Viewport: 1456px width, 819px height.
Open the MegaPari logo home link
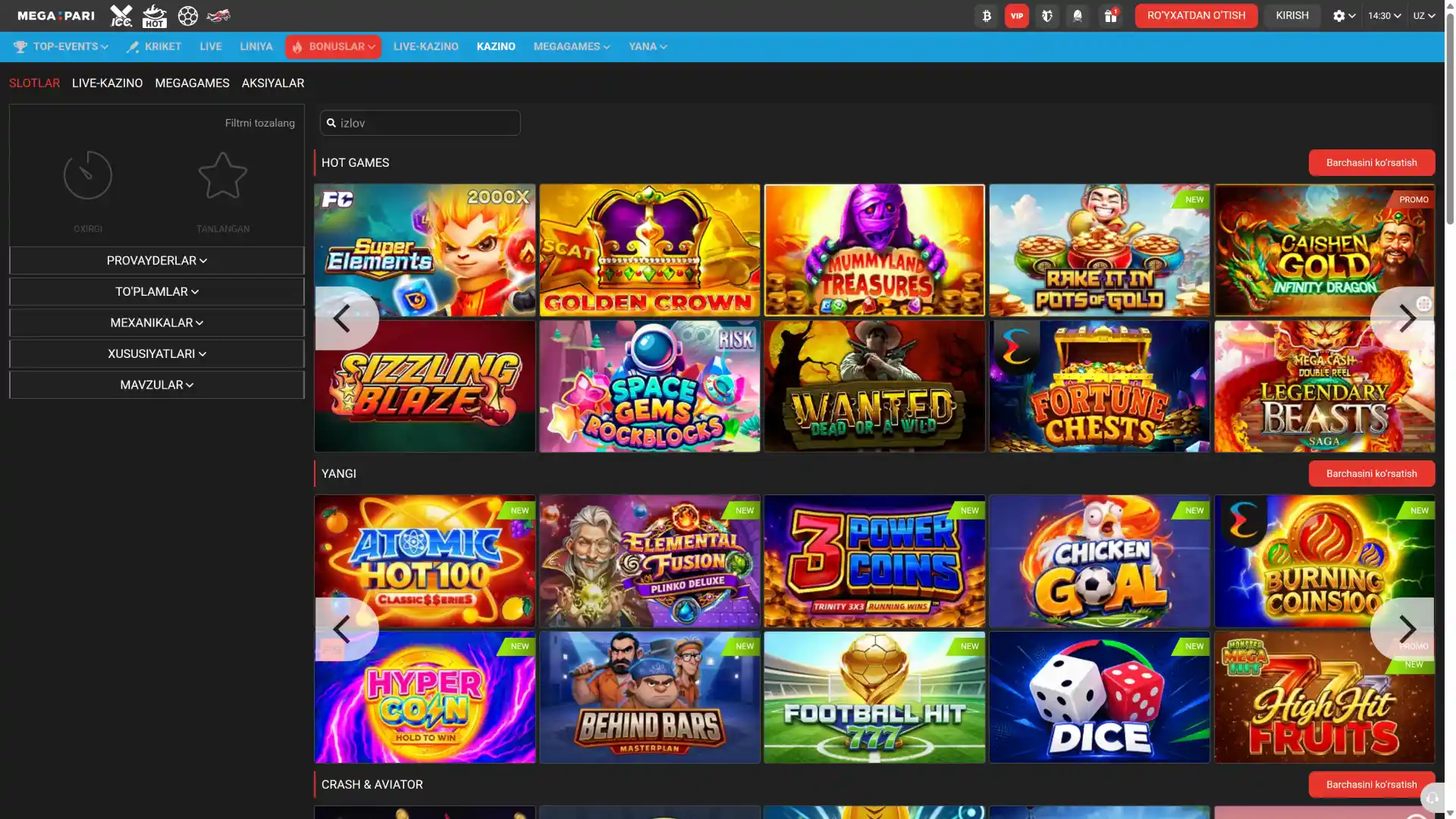click(56, 16)
